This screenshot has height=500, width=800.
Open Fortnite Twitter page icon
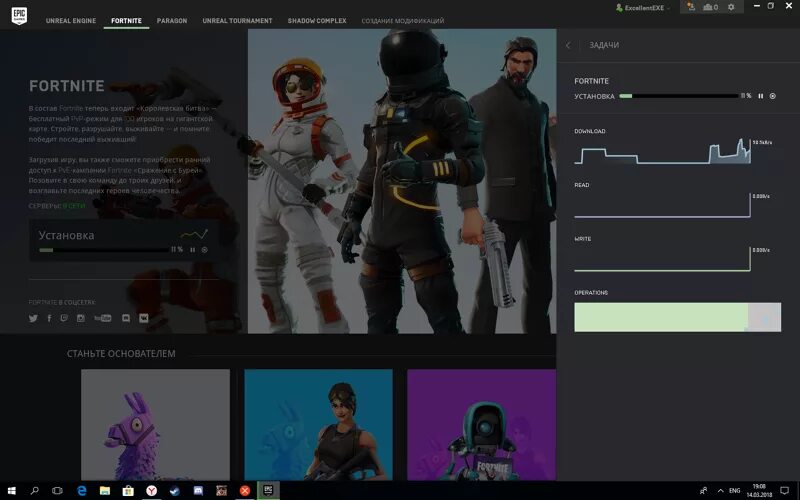[x=33, y=318]
